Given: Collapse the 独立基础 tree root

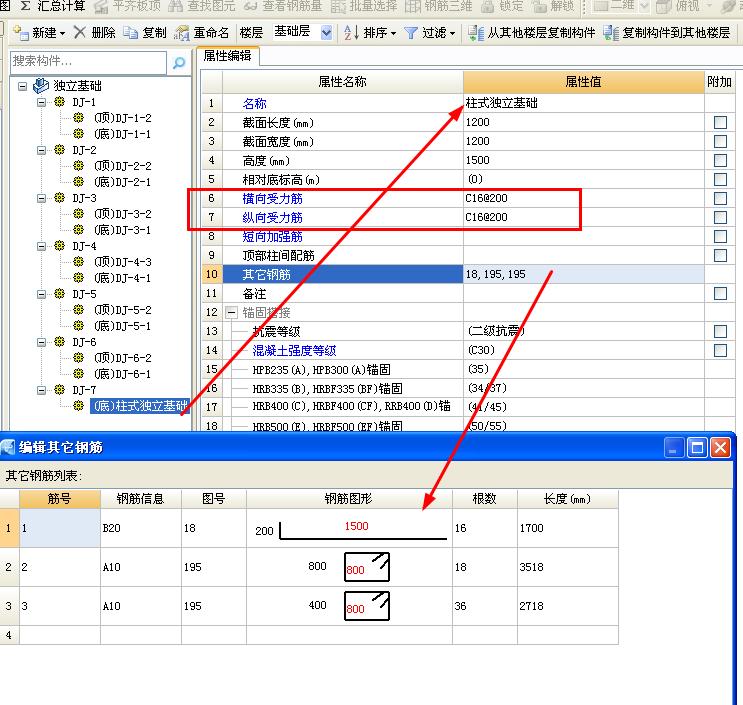Looking at the screenshot, I should pyautogui.click(x=22, y=86).
